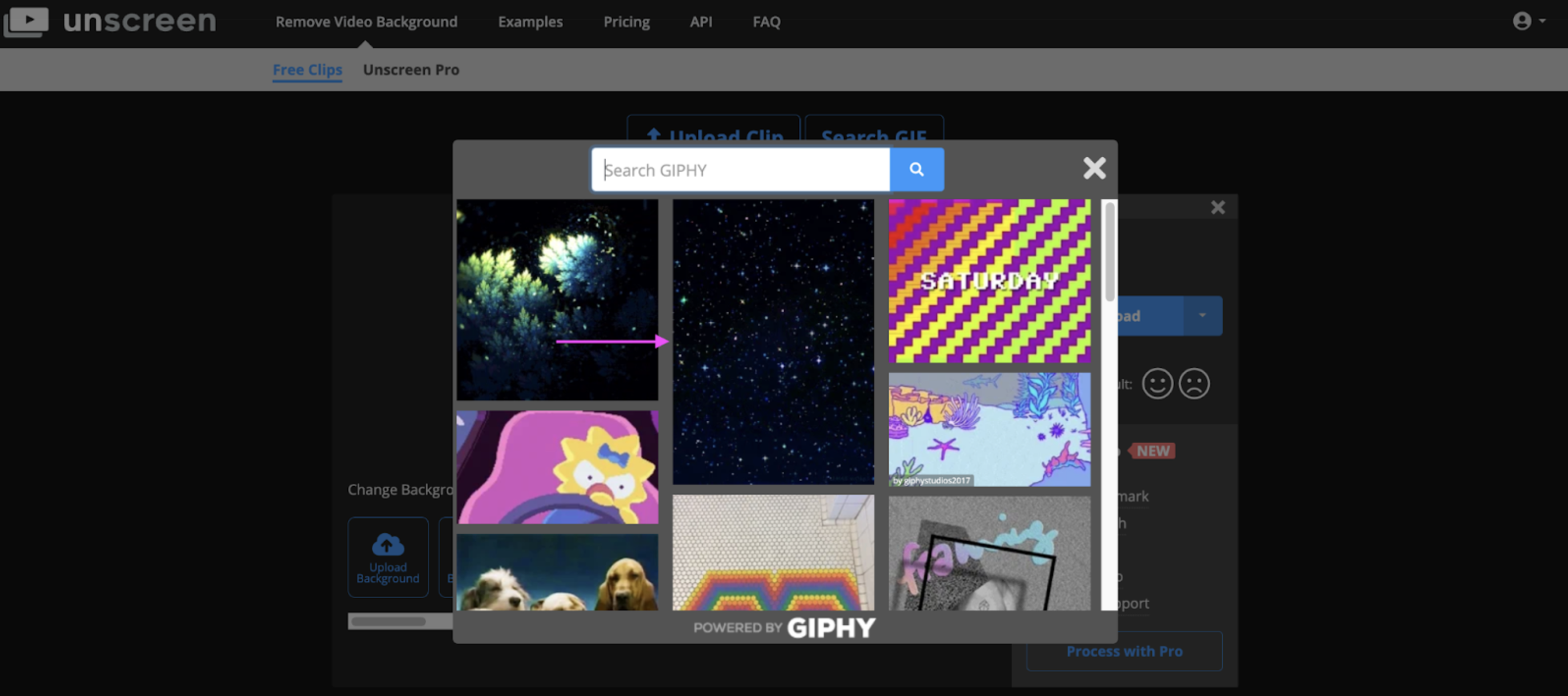Select the dogs GIF thumbnail
The image size is (1568, 696).
[x=557, y=572]
